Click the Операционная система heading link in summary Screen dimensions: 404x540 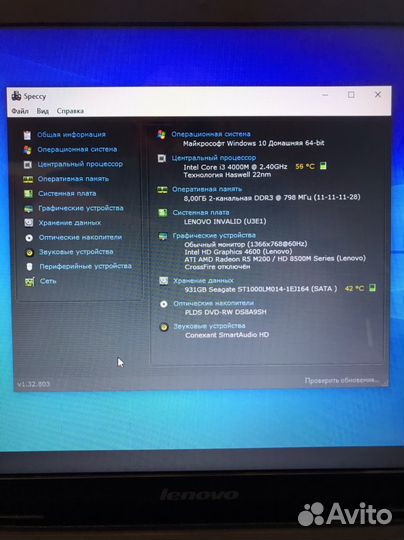(x=211, y=134)
